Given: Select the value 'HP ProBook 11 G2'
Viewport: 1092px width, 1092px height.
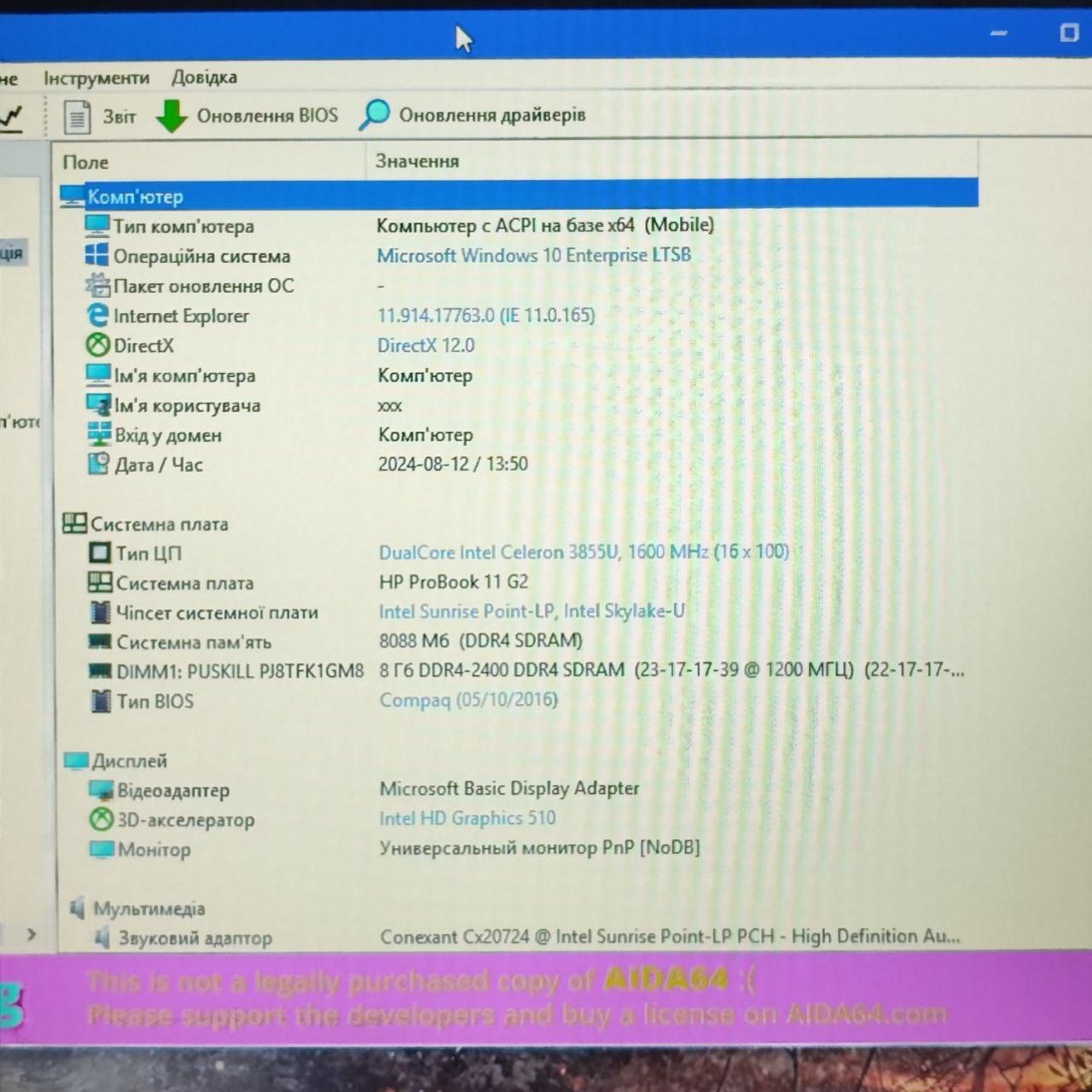Looking at the screenshot, I should point(454,582).
